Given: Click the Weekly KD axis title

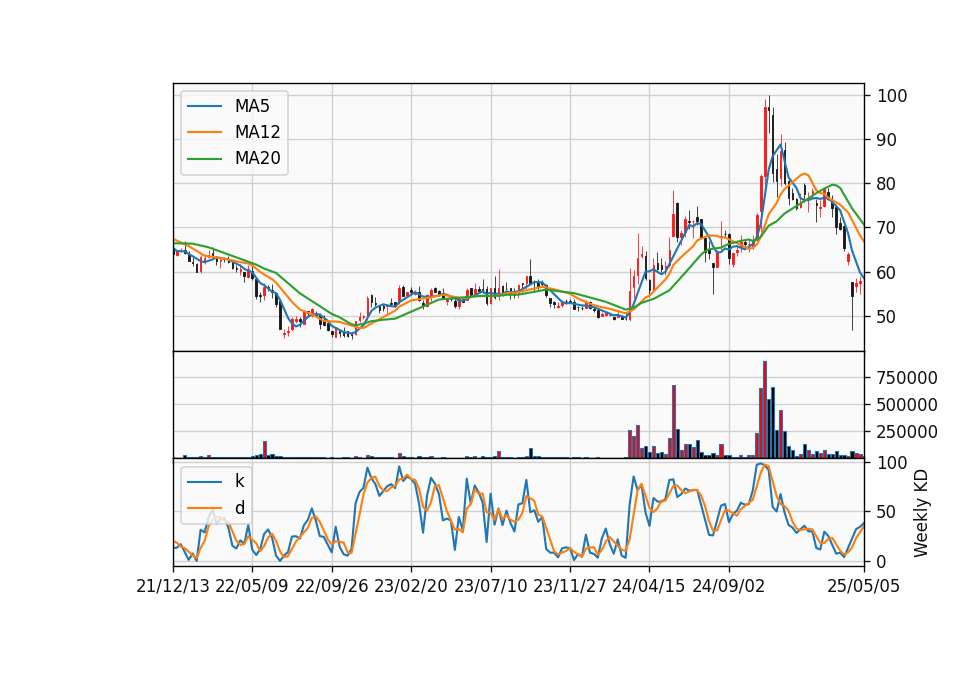Looking at the screenshot, I should point(921,514).
